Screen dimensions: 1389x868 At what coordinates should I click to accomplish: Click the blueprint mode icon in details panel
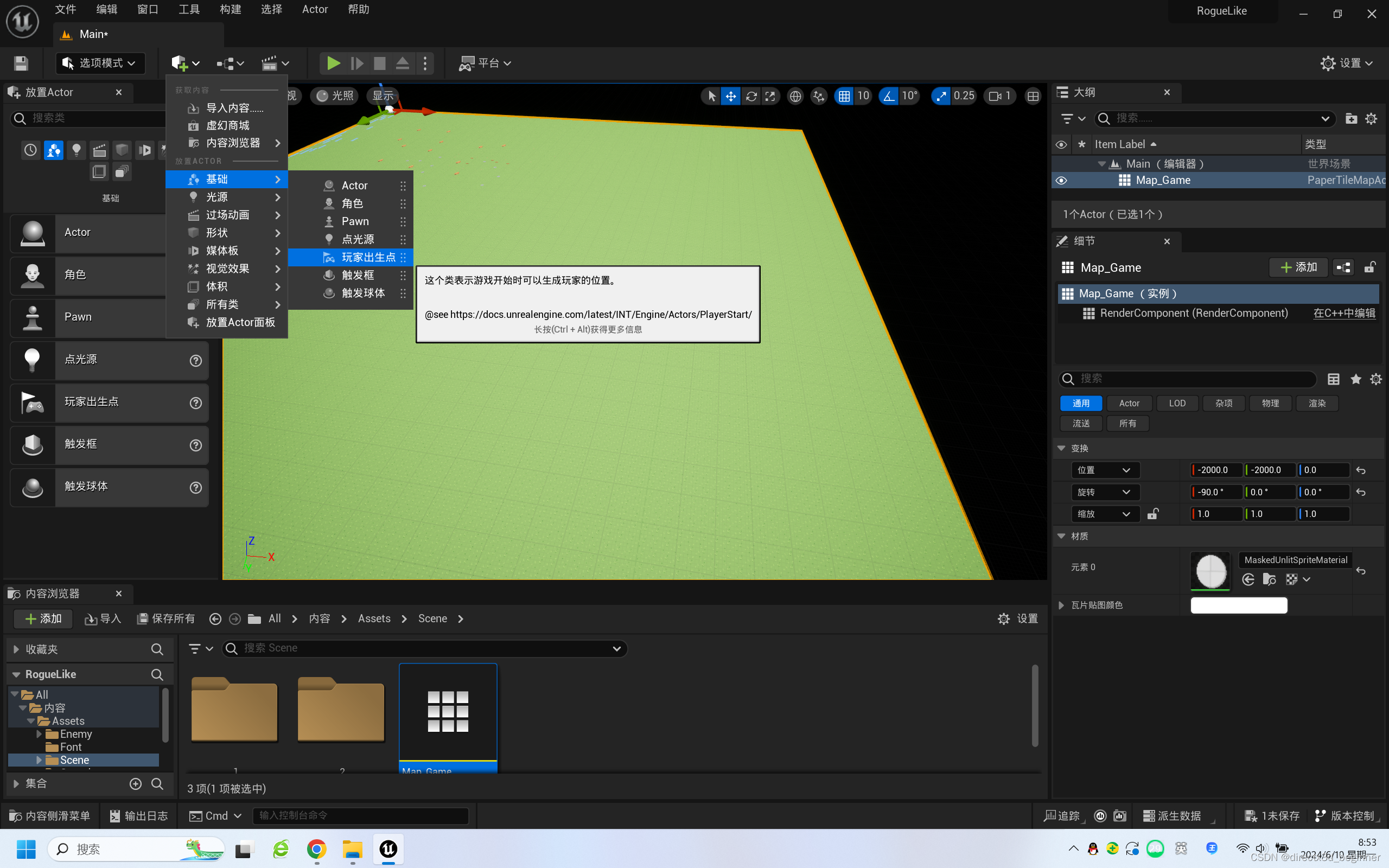1343,267
